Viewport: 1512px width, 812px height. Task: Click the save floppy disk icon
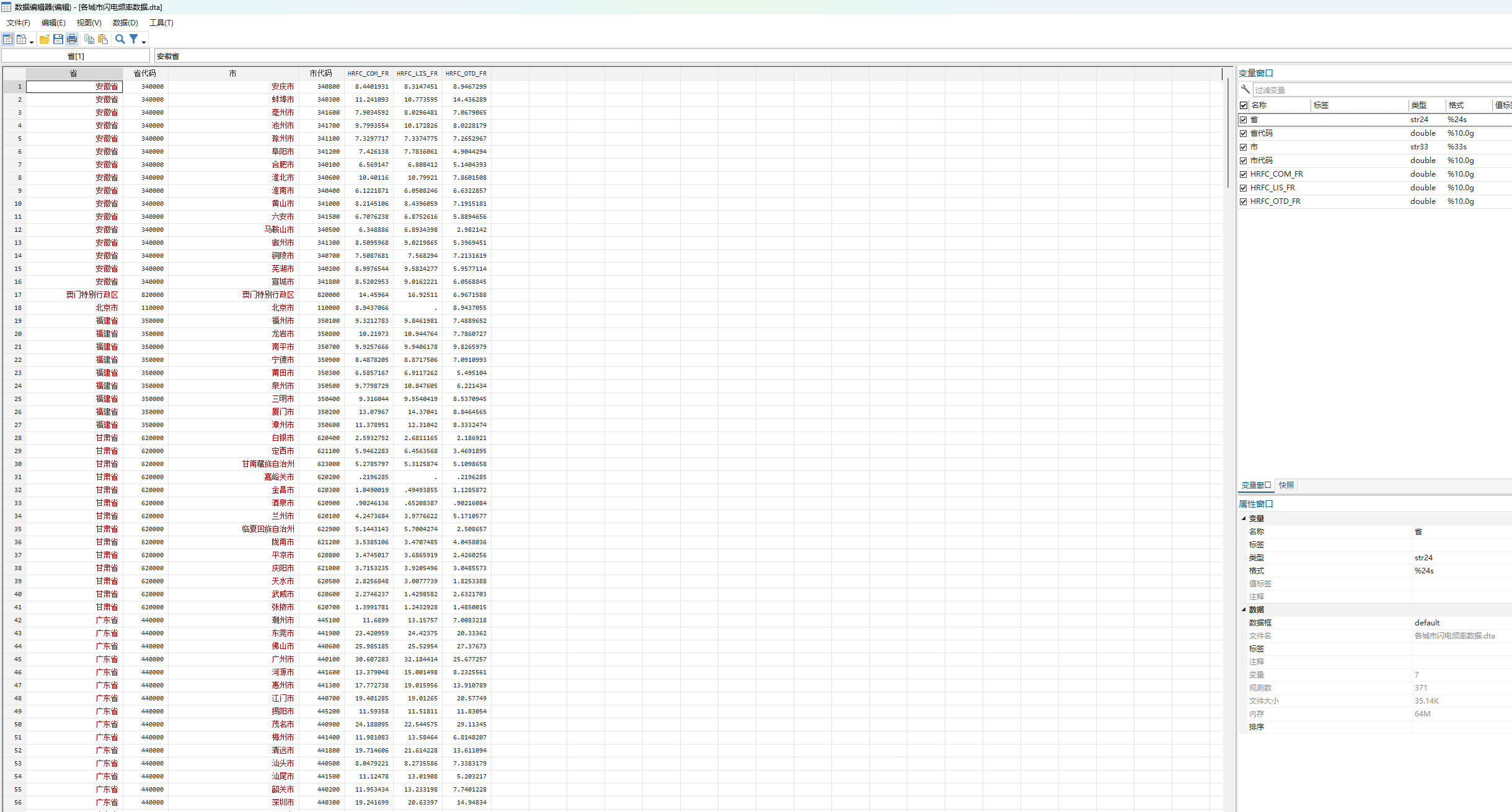(x=58, y=39)
